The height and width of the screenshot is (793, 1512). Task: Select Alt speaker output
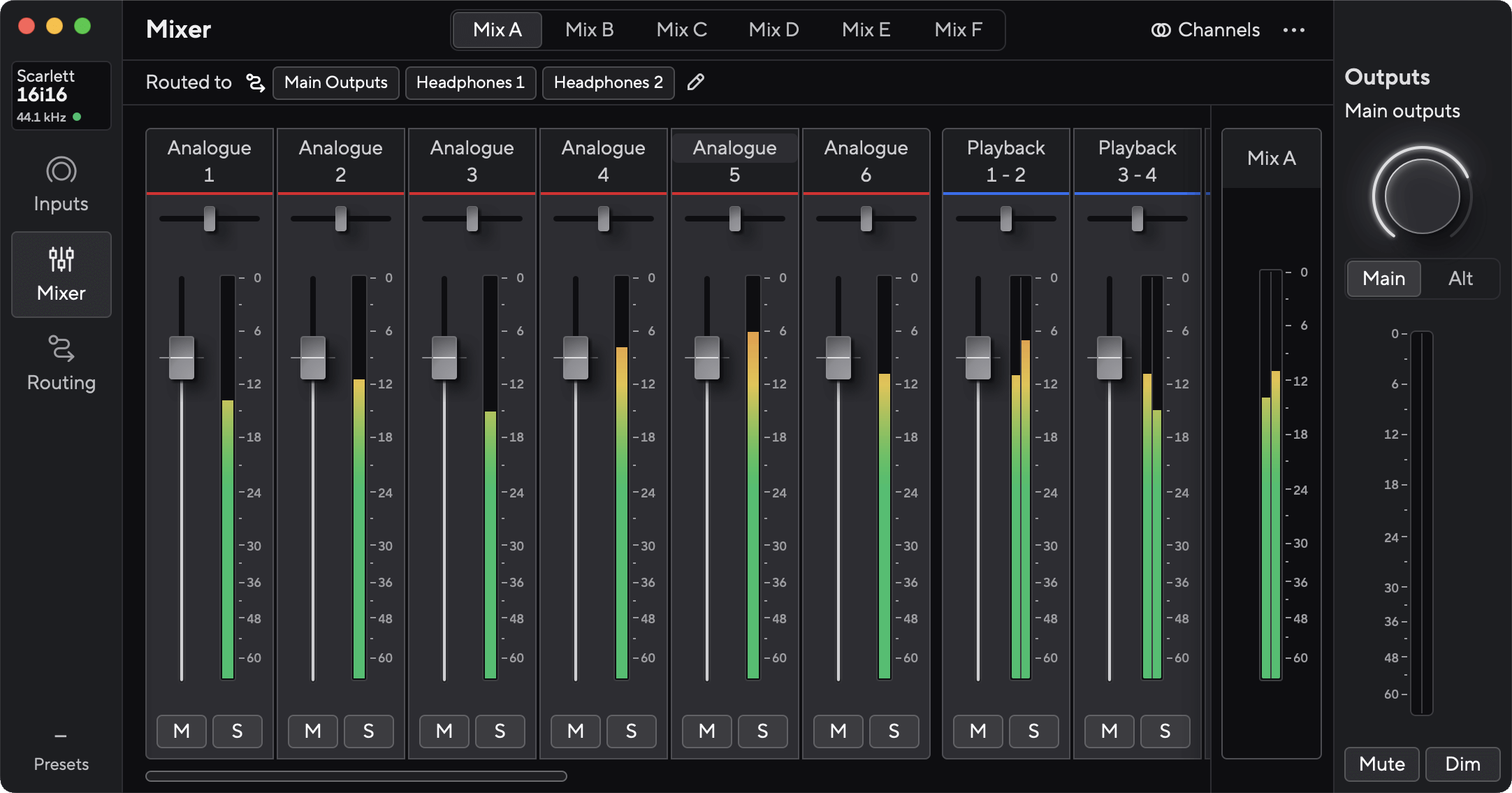1460,279
